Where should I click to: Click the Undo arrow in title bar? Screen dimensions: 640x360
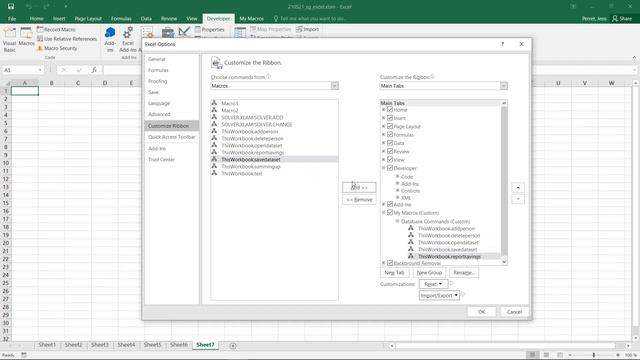coord(29,7)
